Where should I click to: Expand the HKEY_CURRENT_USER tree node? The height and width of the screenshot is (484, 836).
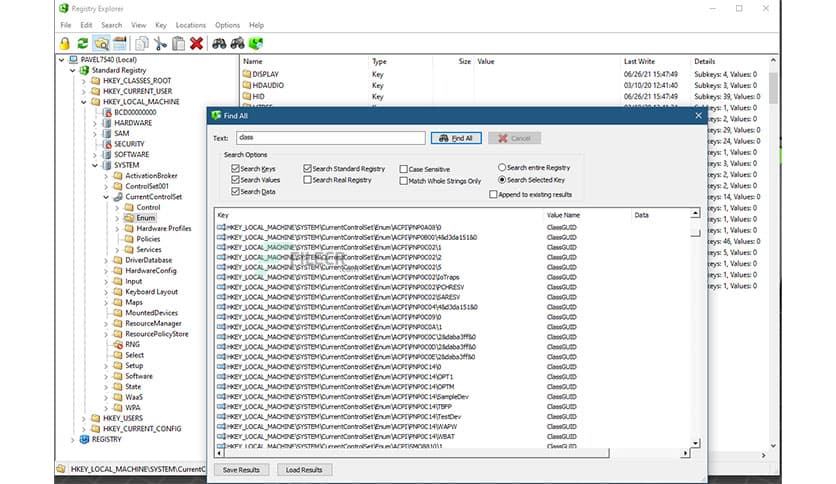[84, 91]
